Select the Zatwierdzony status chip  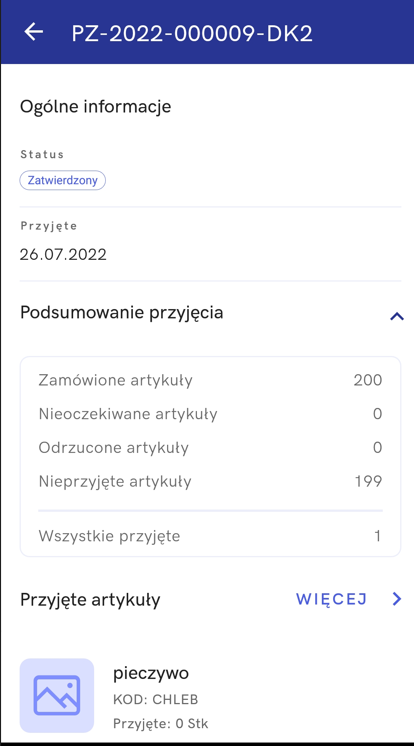pyautogui.click(x=62, y=180)
